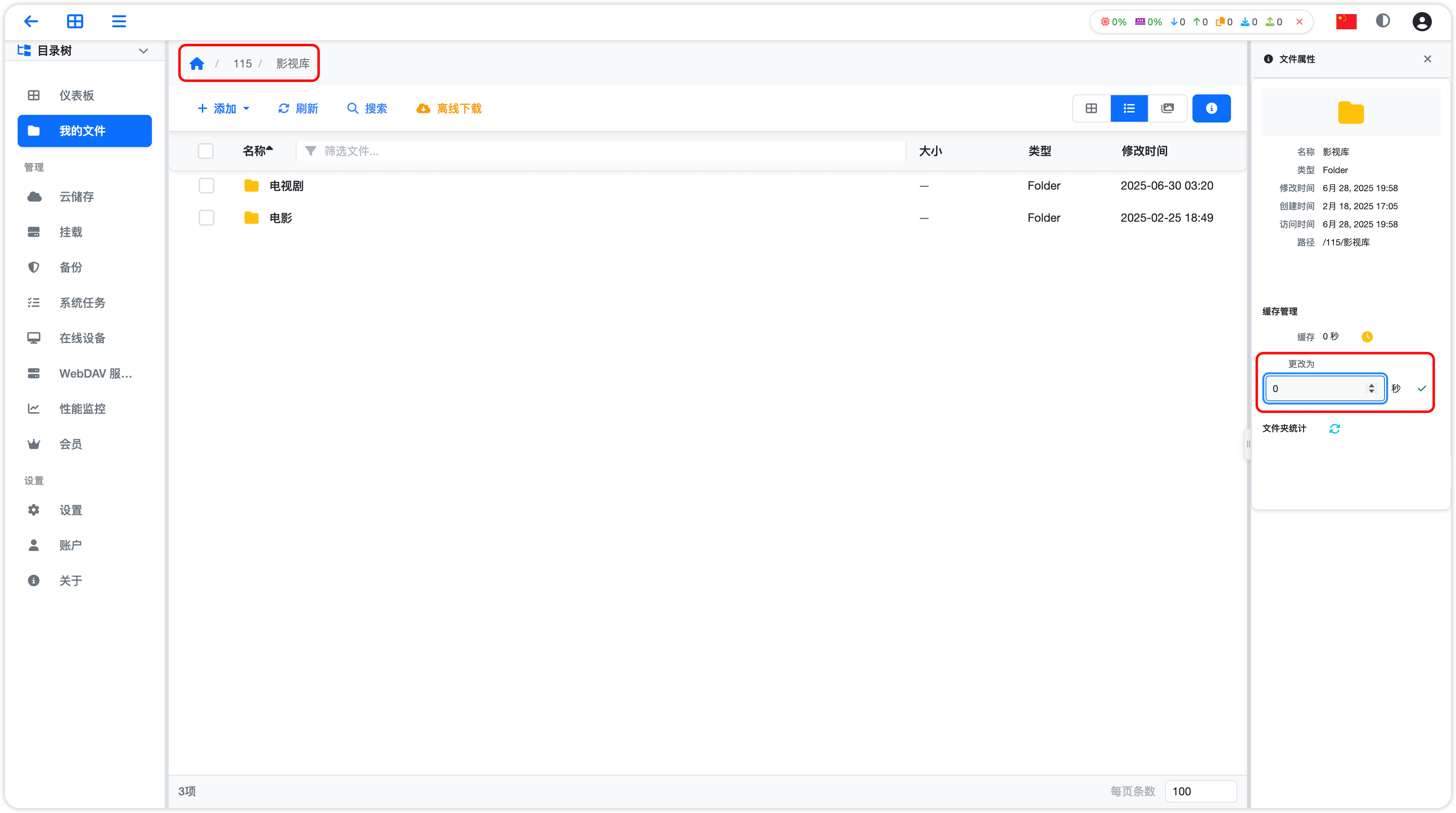Check the 电视剧 folder checkbox
The width and height of the screenshot is (1456, 813).
(x=206, y=186)
